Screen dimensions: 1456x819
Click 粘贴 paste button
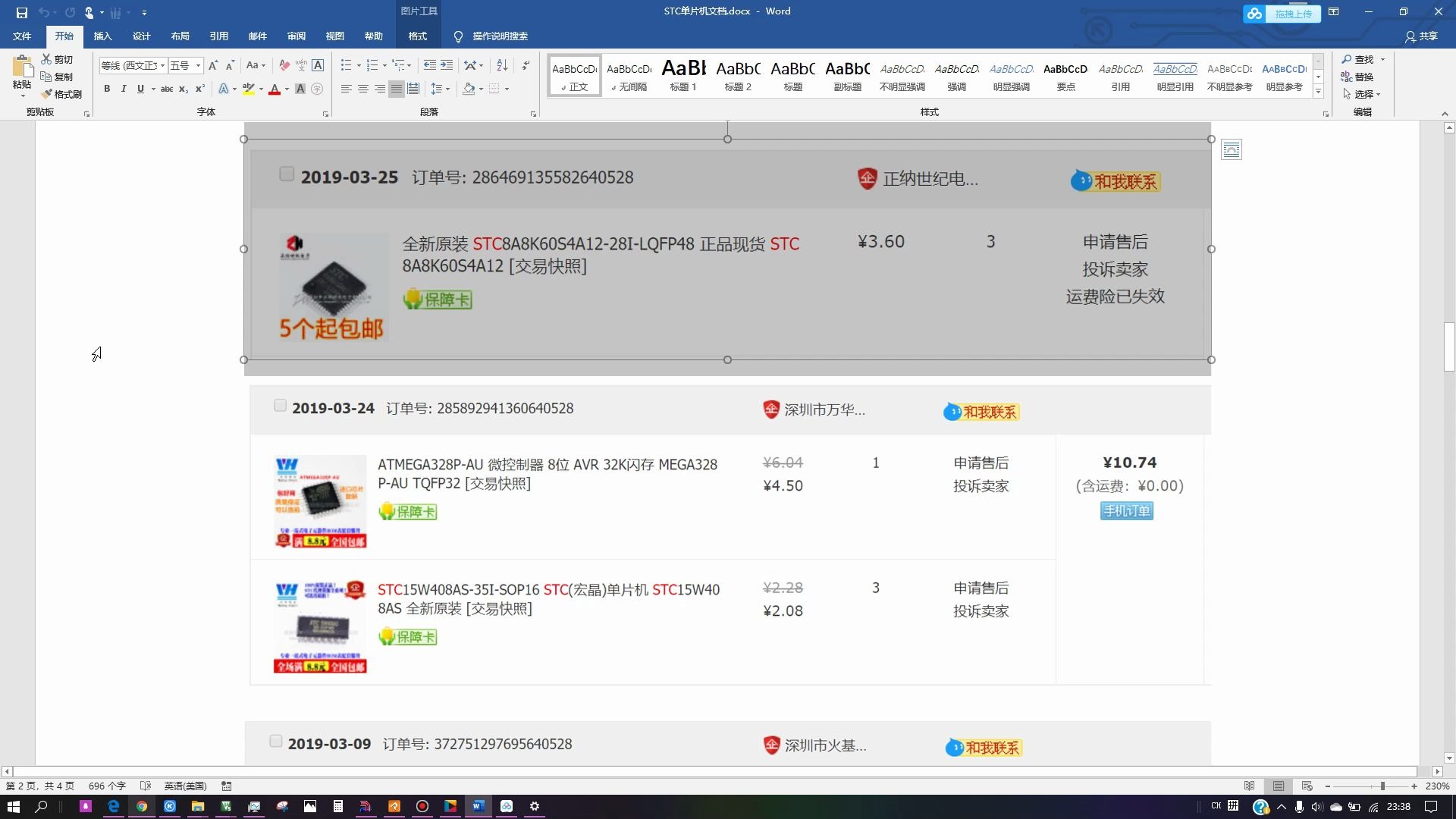[22, 76]
